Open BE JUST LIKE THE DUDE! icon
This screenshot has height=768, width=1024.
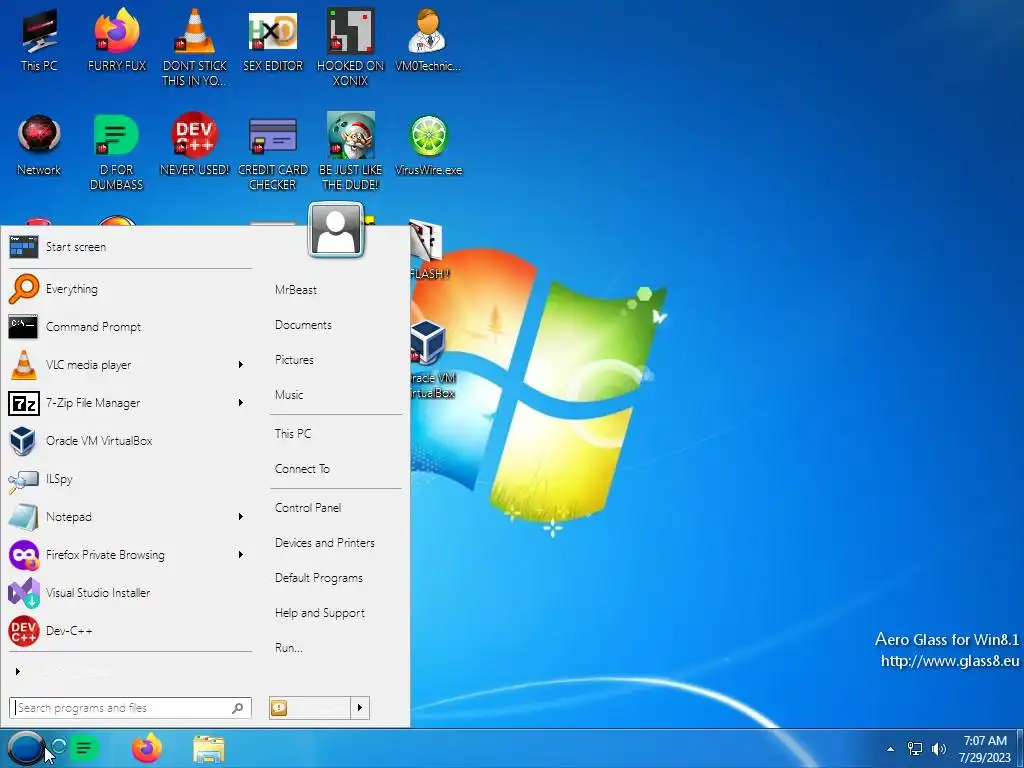point(351,152)
